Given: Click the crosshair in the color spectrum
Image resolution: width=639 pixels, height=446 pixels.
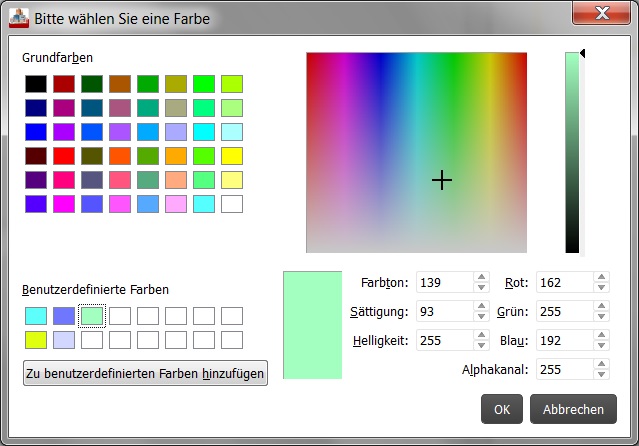Looking at the screenshot, I should [x=442, y=180].
